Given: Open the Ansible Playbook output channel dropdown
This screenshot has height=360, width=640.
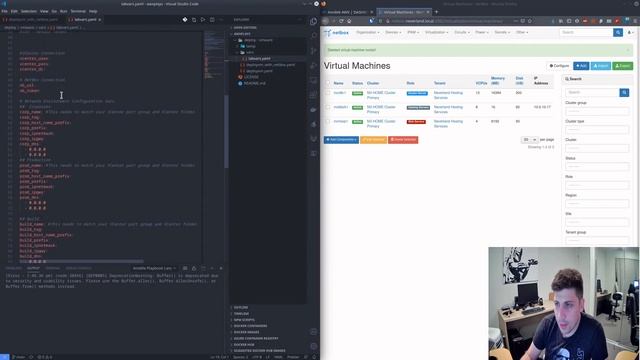Looking at the screenshot, I should (x=154, y=268).
